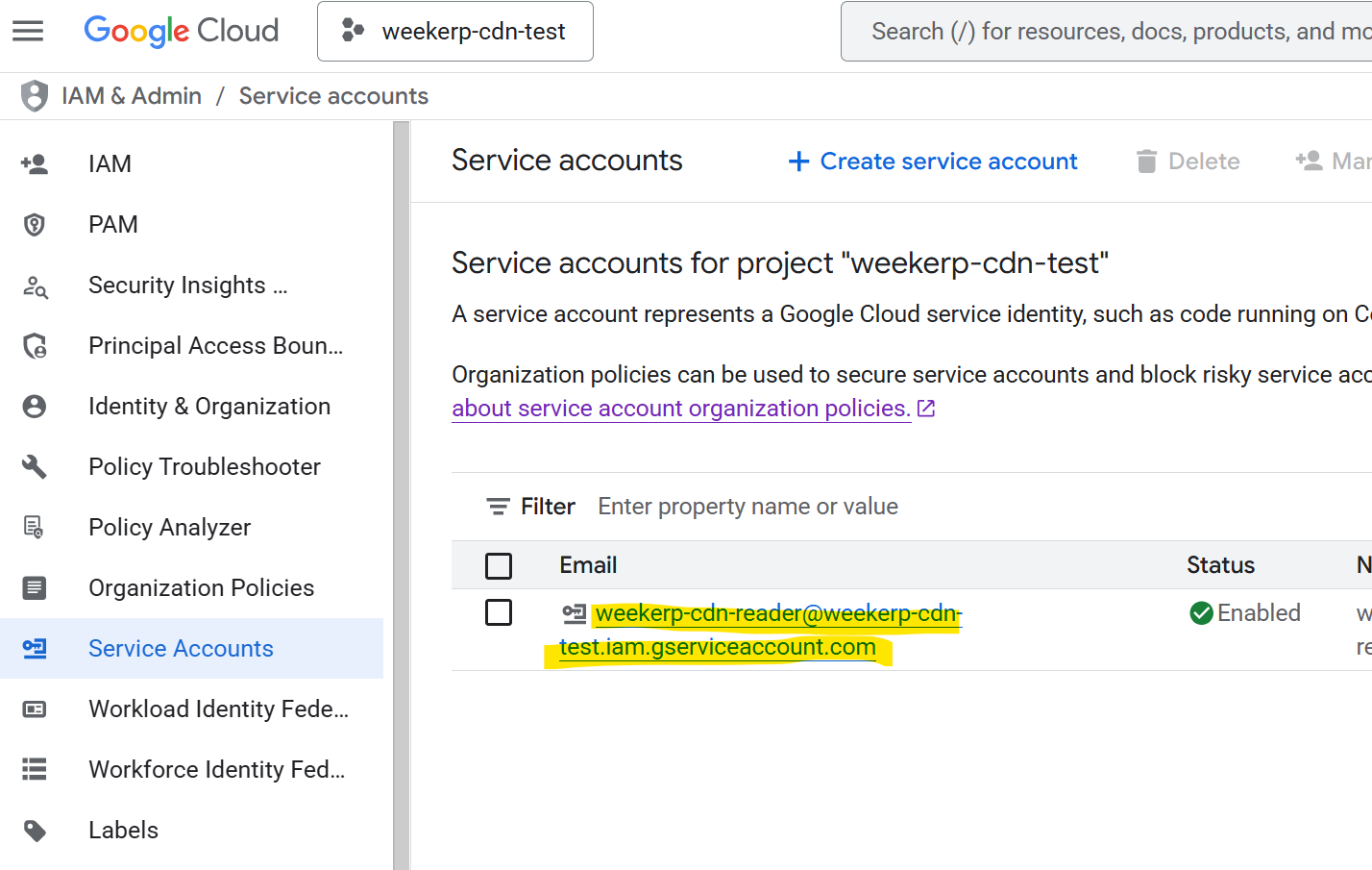Screen dimensions: 1372x870
Task: Click the IAM & Admin shield icon
Action: (35, 96)
